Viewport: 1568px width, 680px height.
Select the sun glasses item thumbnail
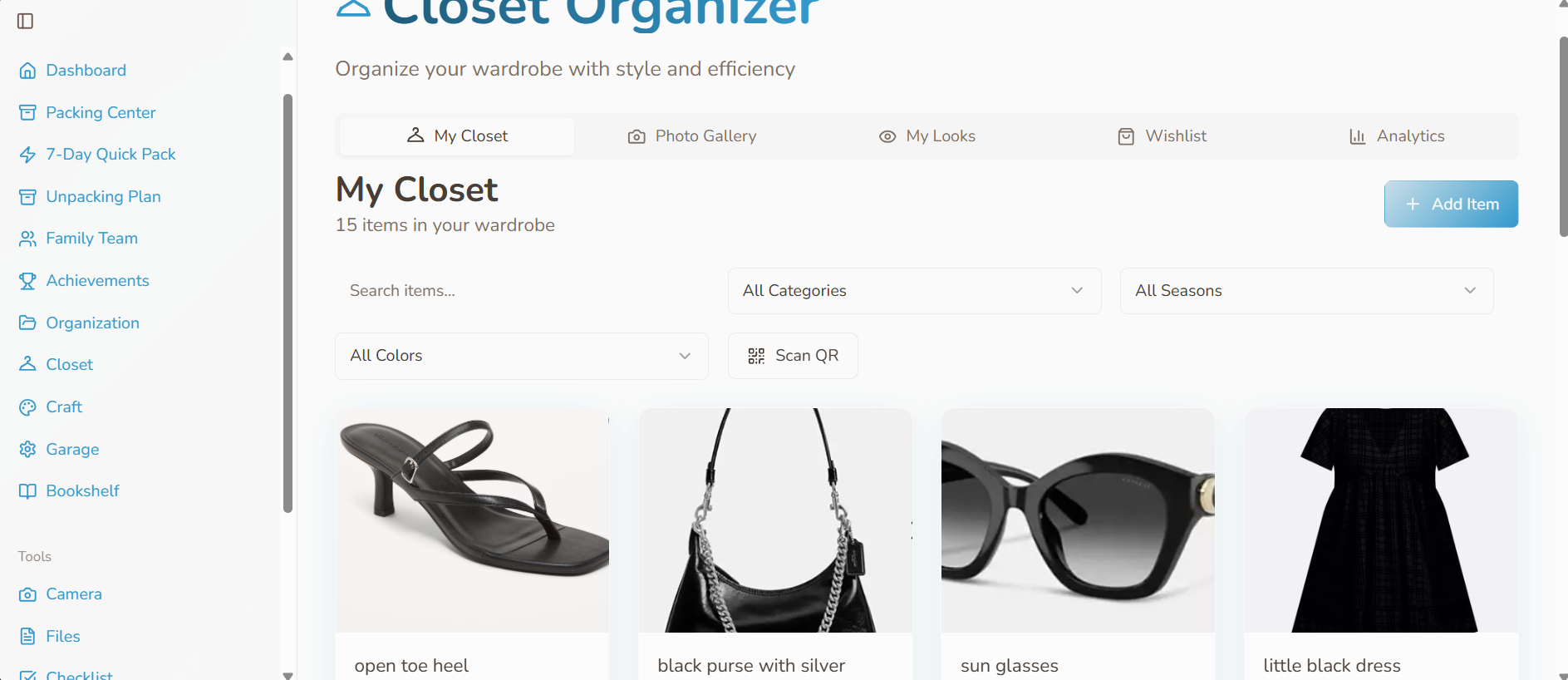tap(1078, 520)
